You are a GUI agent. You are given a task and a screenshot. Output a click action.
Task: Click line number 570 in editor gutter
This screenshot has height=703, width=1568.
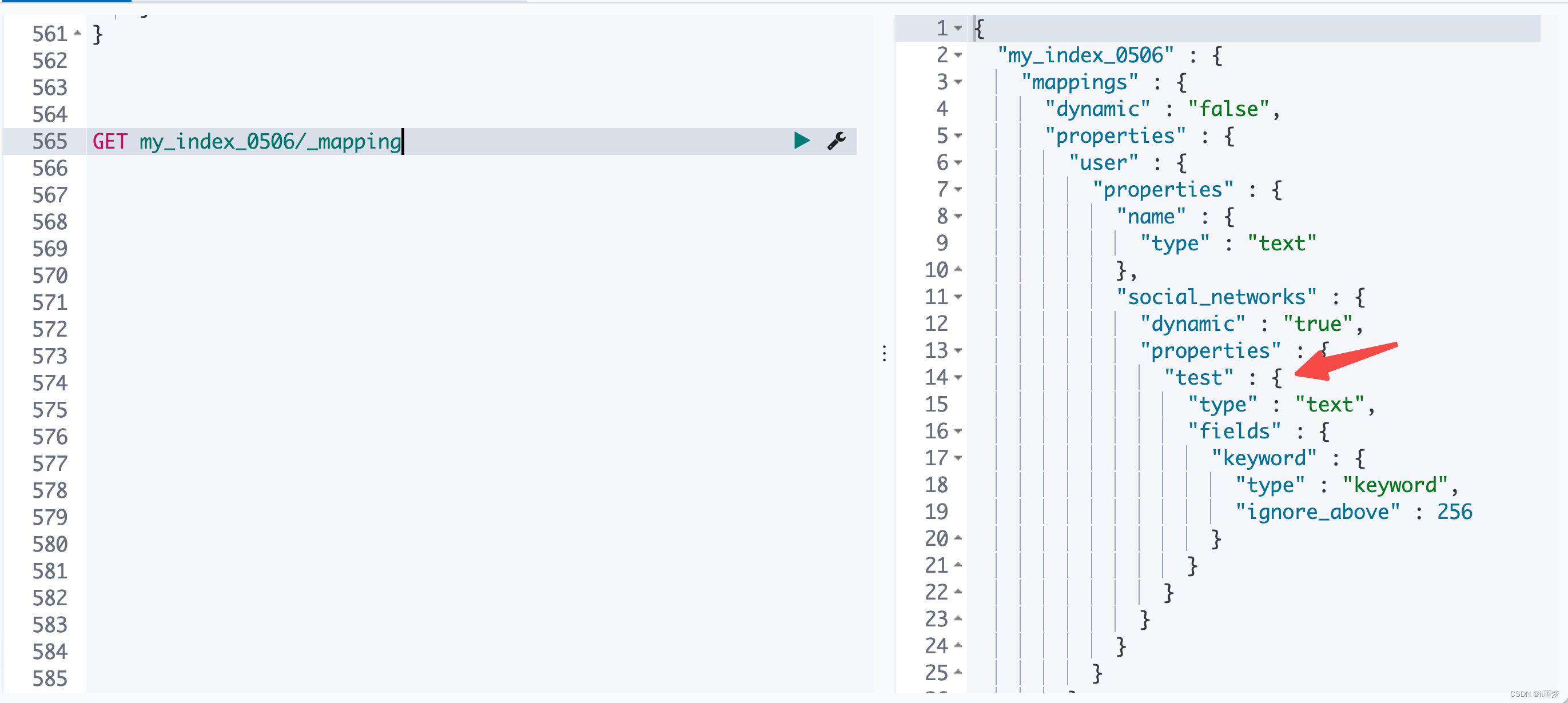50,275
